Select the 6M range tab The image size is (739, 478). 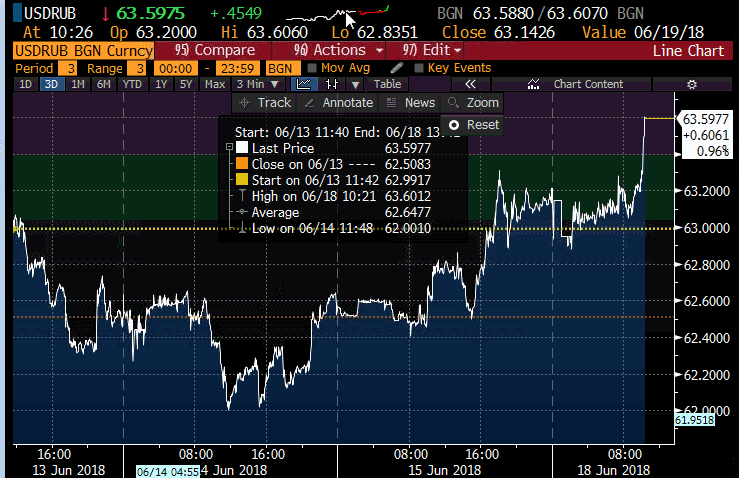pyautogui.click(x=104, y=84)
